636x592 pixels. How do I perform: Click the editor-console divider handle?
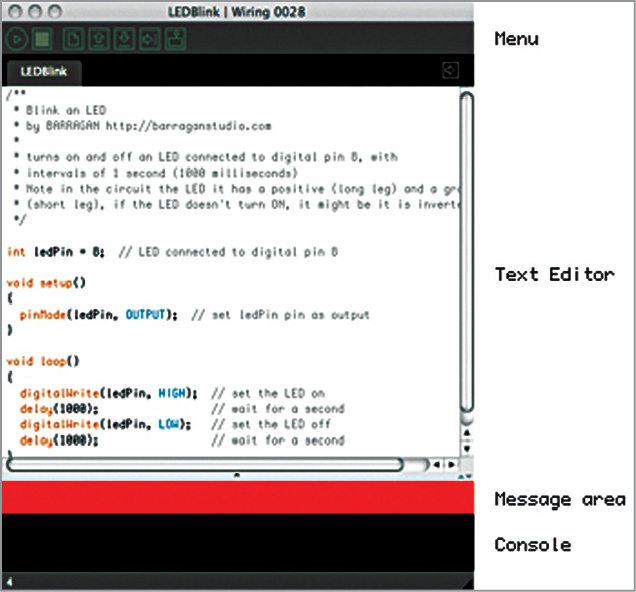pos(236,476)
